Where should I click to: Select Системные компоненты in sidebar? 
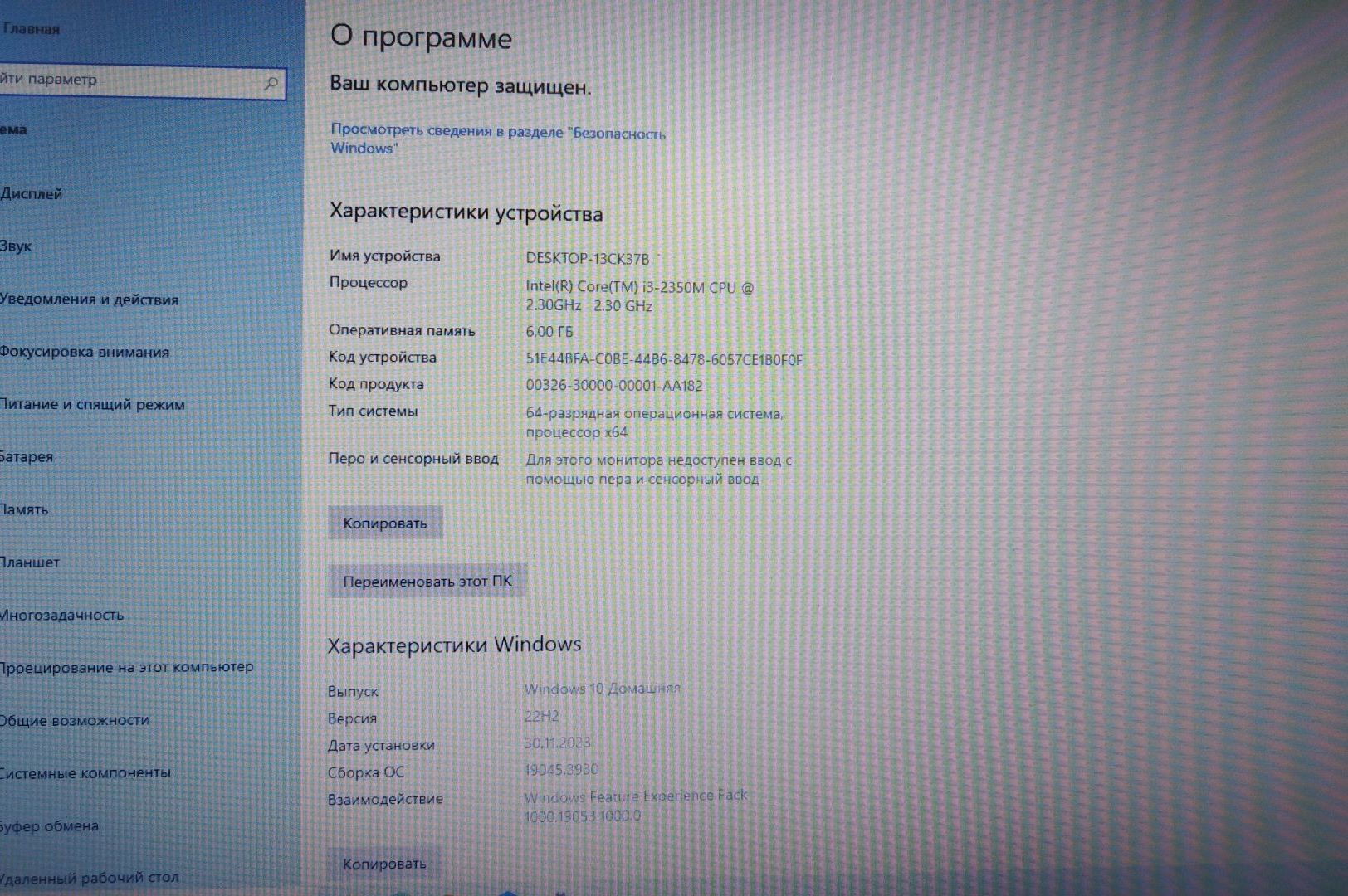coord(85,773)
